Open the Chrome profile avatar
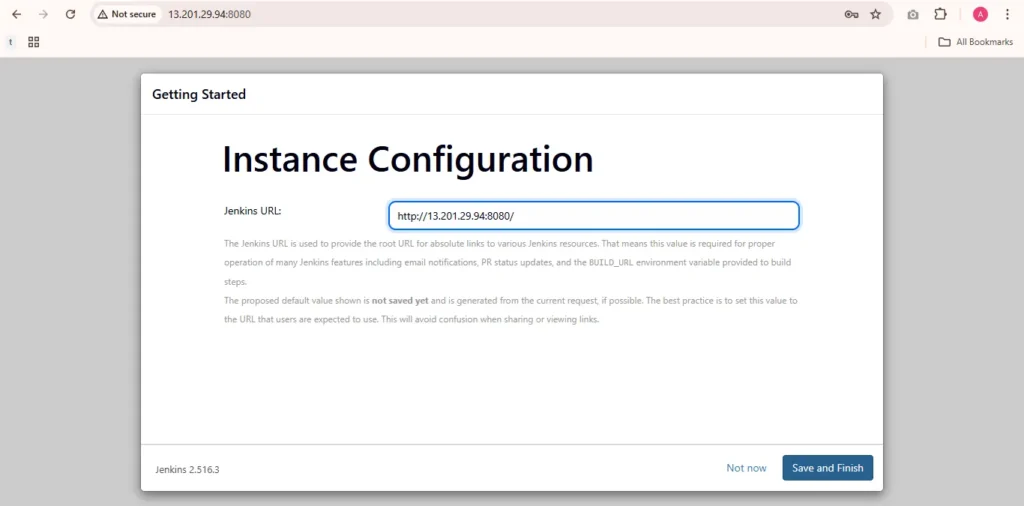The width and height of the screenshot is (1024, 506). [980, 15]
